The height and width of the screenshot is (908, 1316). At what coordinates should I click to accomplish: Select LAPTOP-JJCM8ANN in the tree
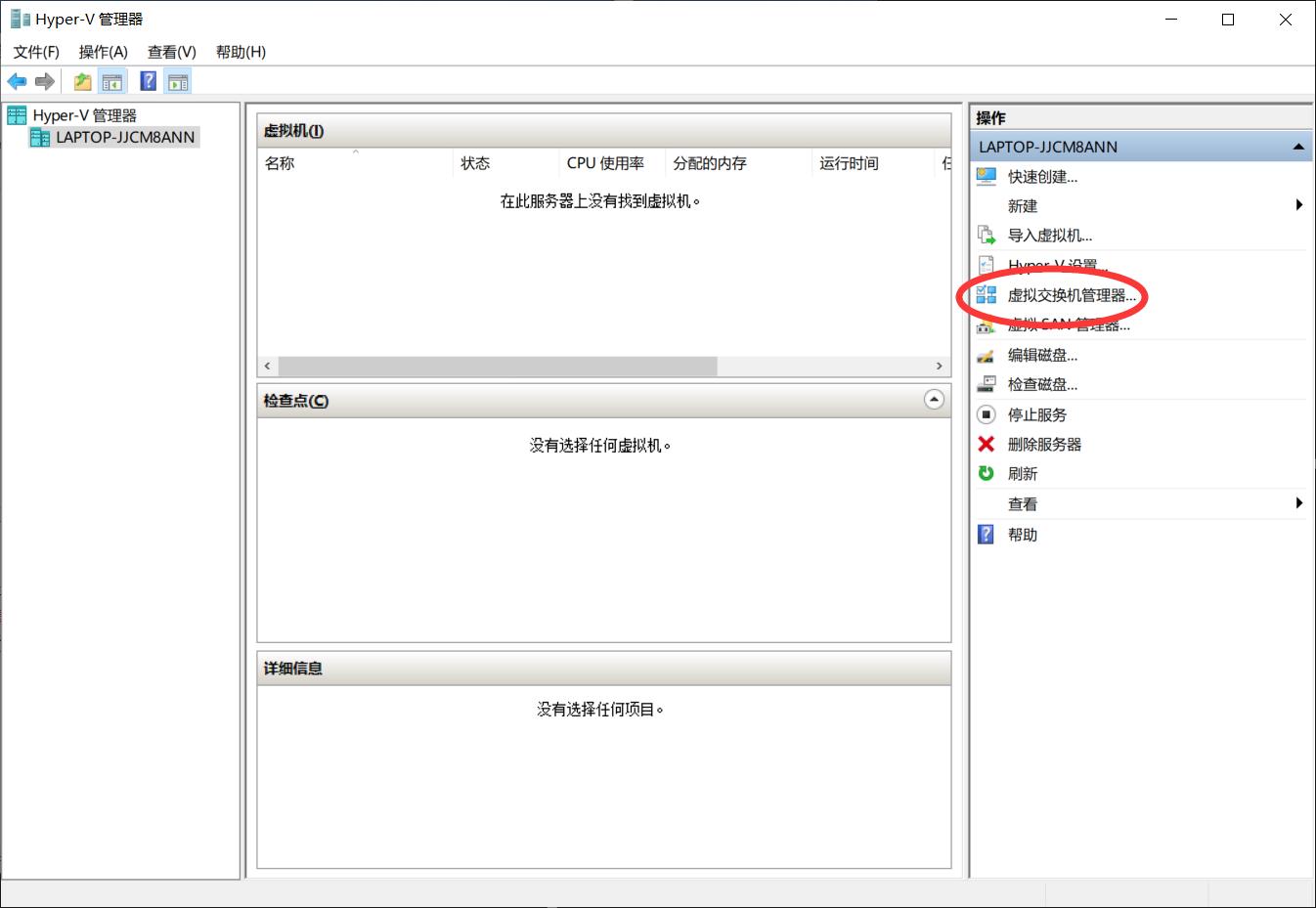pos(124,138)
